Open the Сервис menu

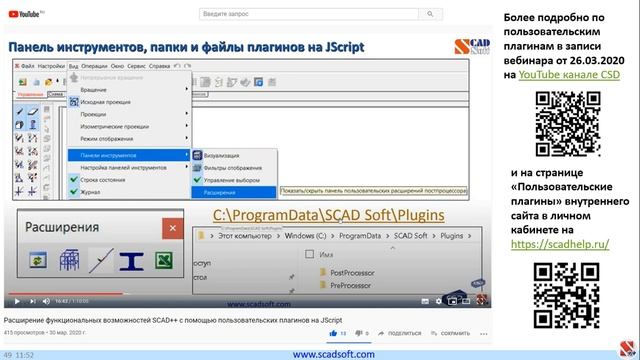(136, 66)
